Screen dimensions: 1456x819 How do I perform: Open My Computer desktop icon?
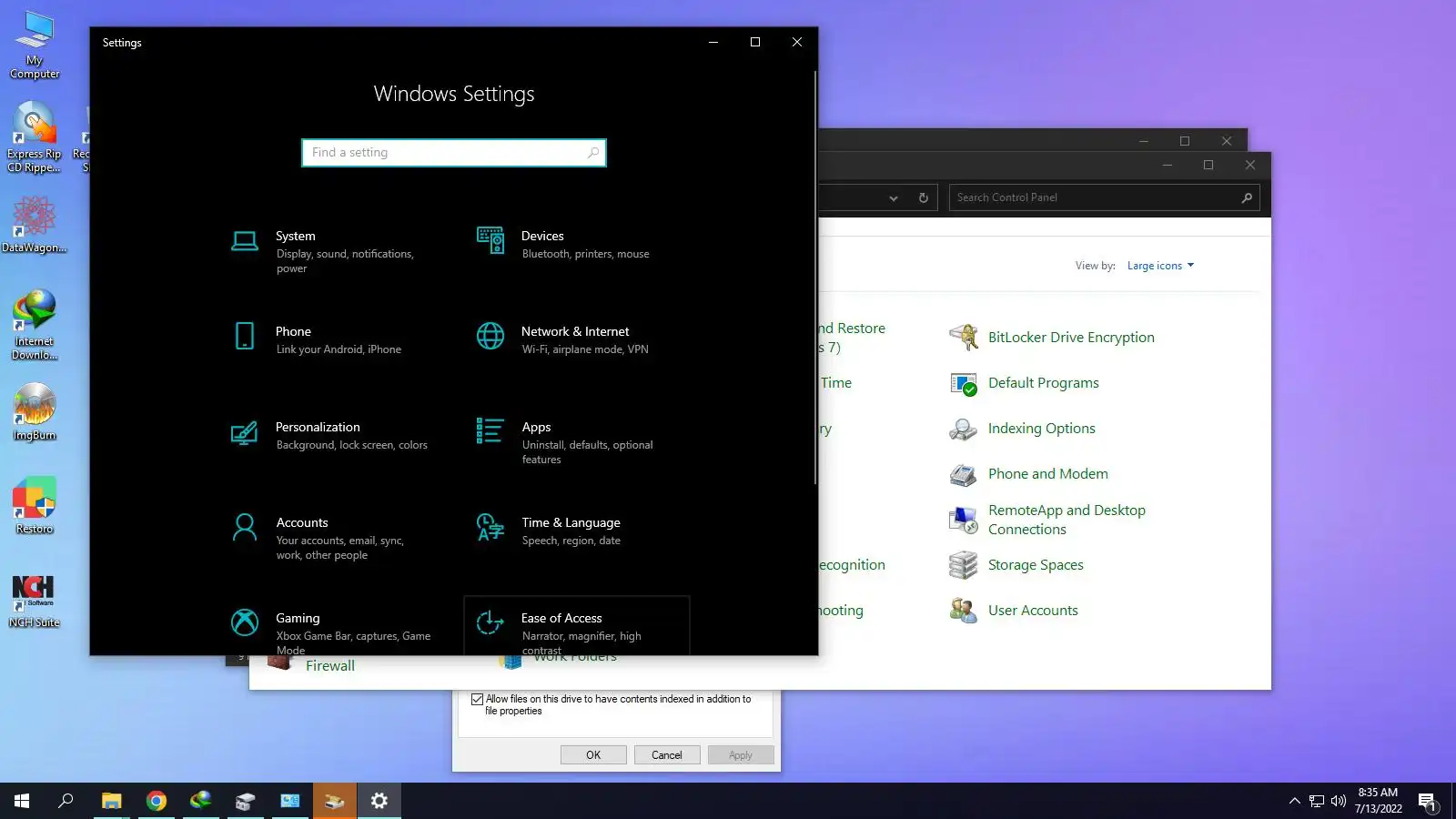pos(35,45)
